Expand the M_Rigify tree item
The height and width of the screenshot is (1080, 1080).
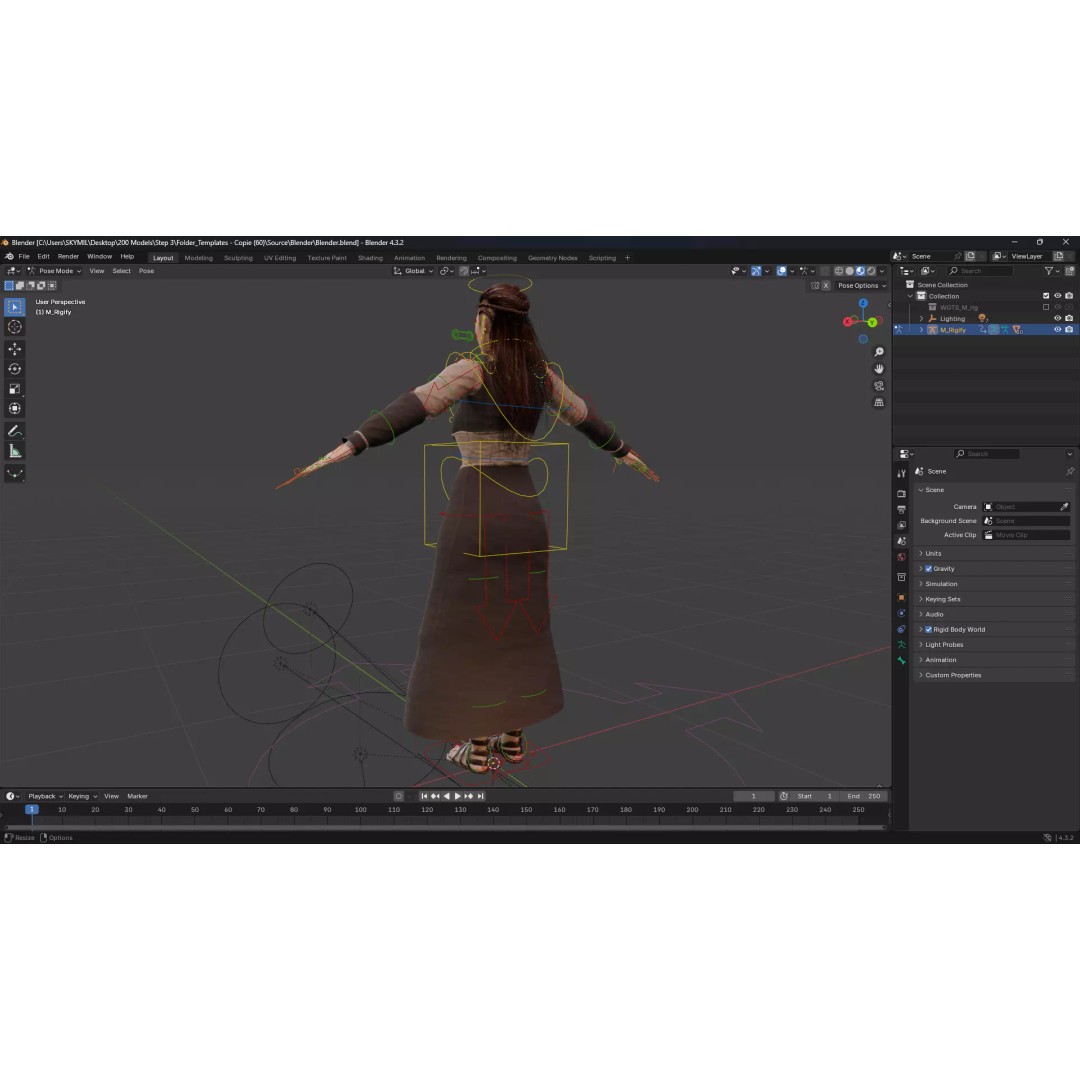pos(922,330)
